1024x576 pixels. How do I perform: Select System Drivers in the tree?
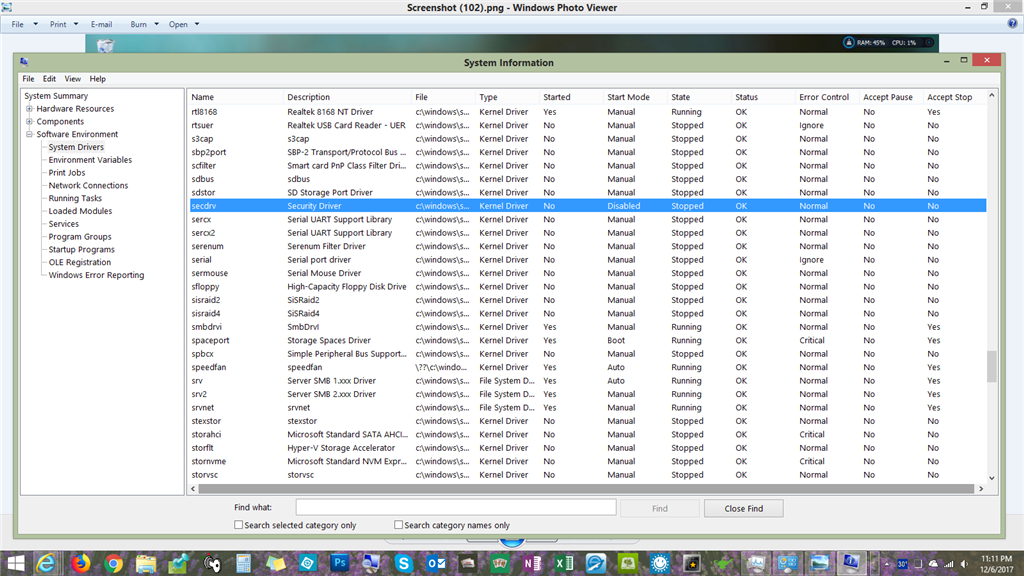point(76,147)
